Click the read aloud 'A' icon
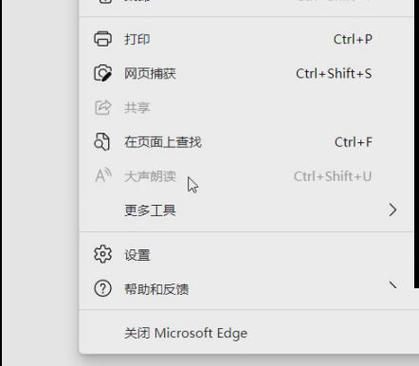This screenshot has height=366, width=419. [103, 176]
